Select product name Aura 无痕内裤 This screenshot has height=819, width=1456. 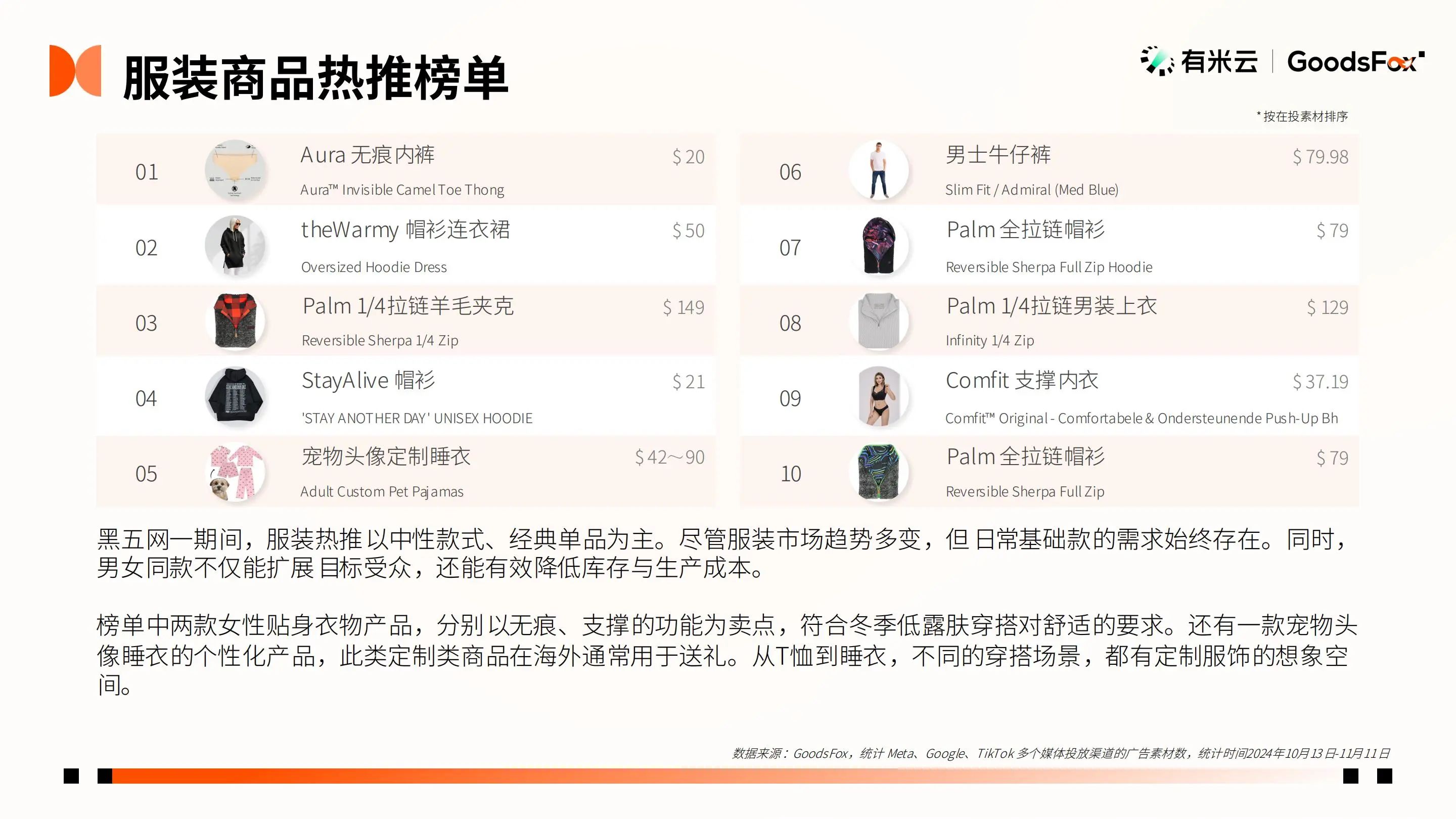pyautogui.click(x=368, y=155)
